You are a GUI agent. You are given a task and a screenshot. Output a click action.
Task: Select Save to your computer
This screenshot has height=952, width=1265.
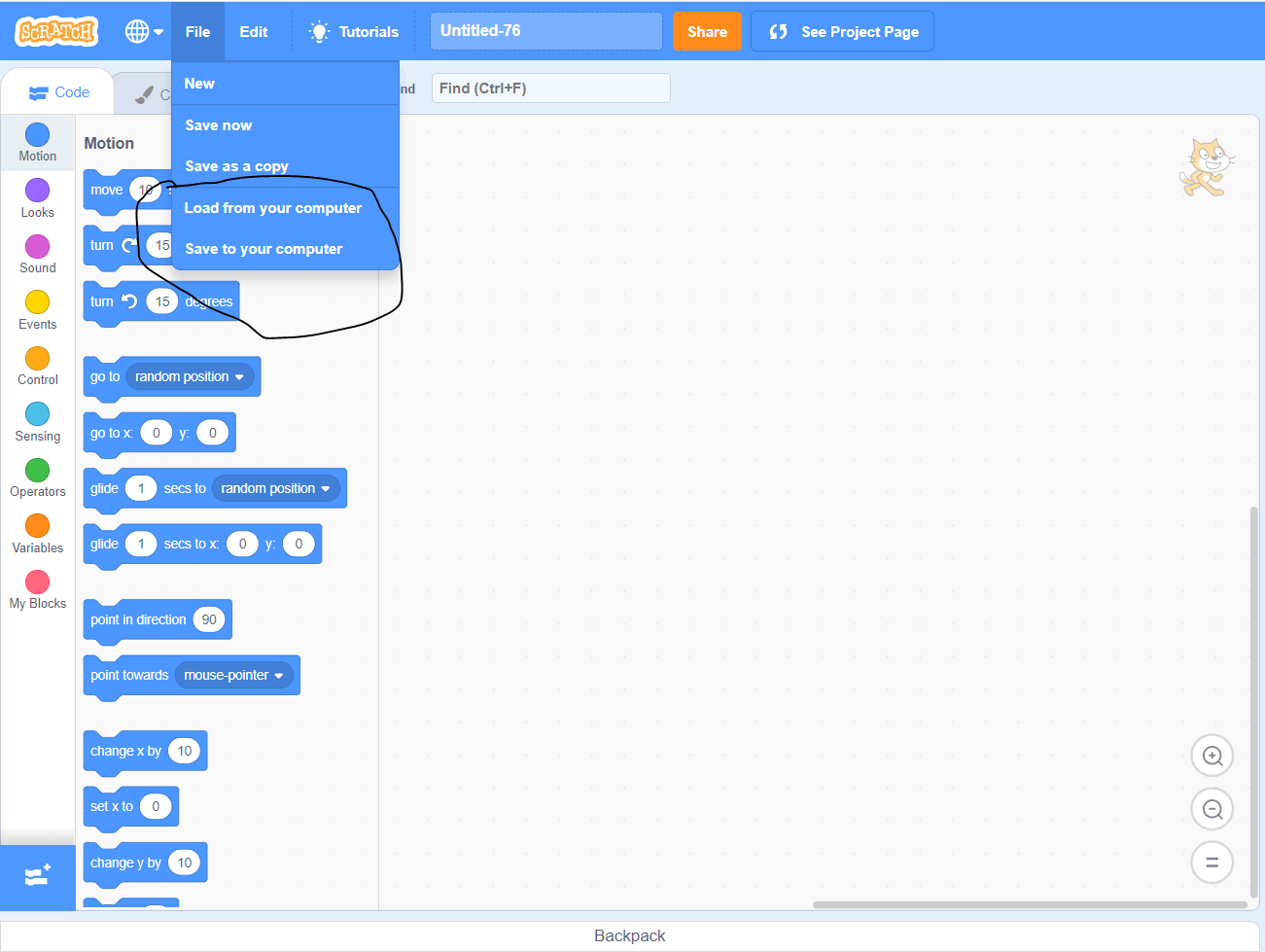(x=285, y=249)
